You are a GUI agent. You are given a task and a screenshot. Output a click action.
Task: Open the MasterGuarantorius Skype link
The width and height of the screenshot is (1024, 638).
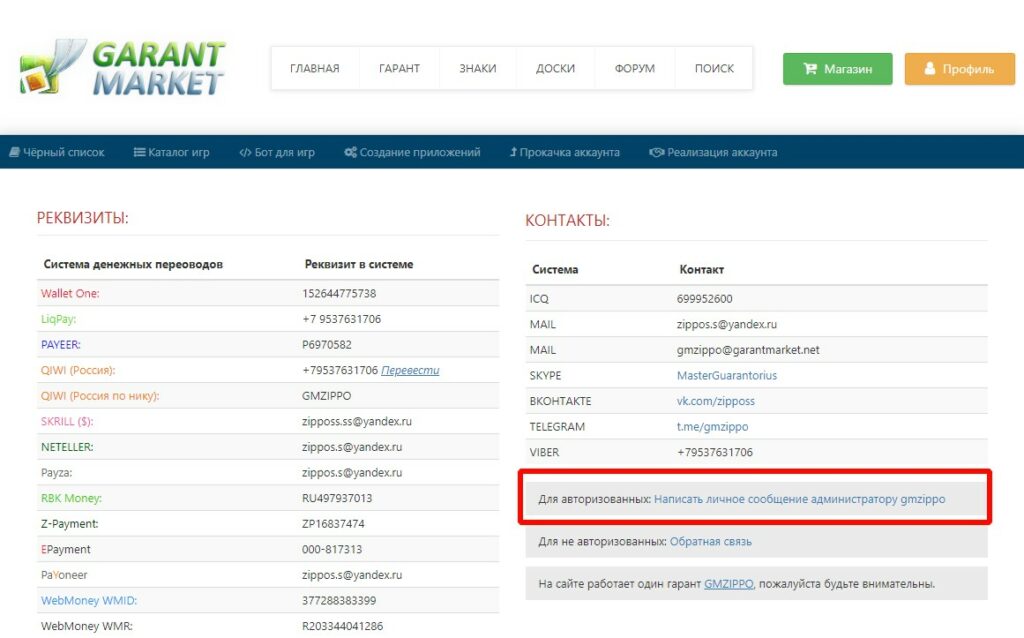726,375
